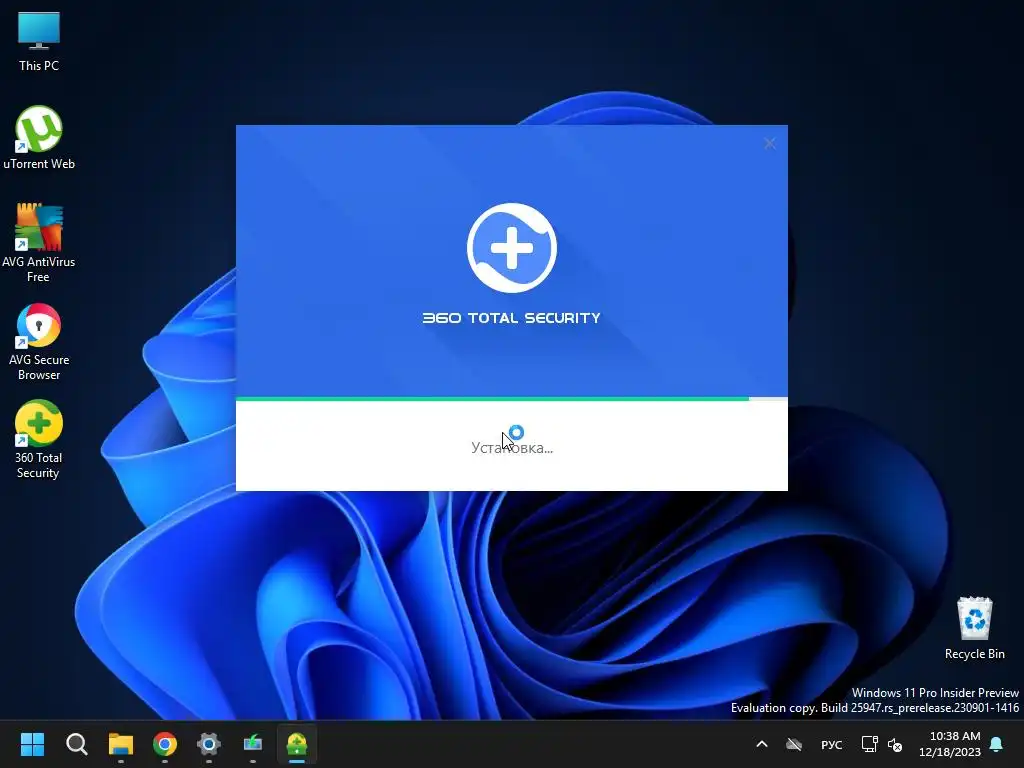Select the 360 Total Security installer taskbar icon
The width and height of the screenshot is (1024, 768).
point(297,744)
